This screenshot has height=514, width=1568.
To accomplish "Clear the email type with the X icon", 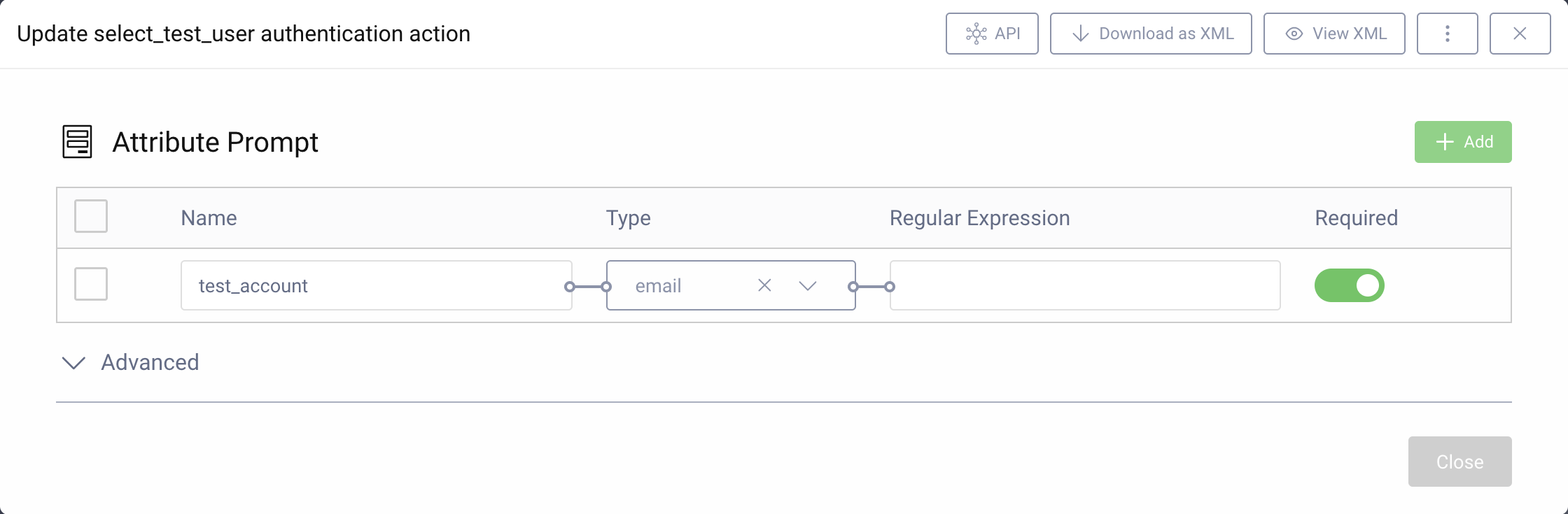I will 764,285.
